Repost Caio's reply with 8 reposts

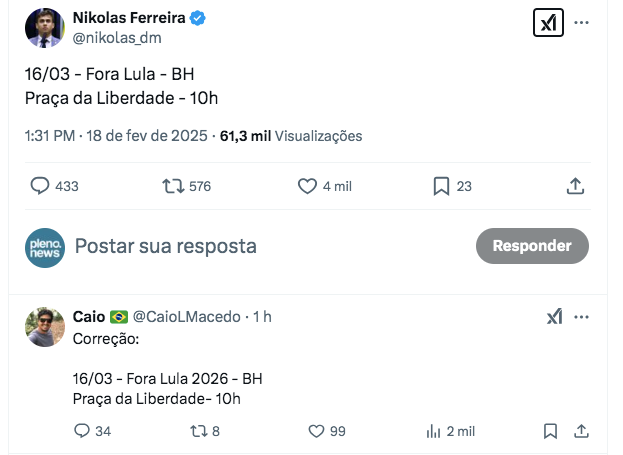[x=196, y=431]
